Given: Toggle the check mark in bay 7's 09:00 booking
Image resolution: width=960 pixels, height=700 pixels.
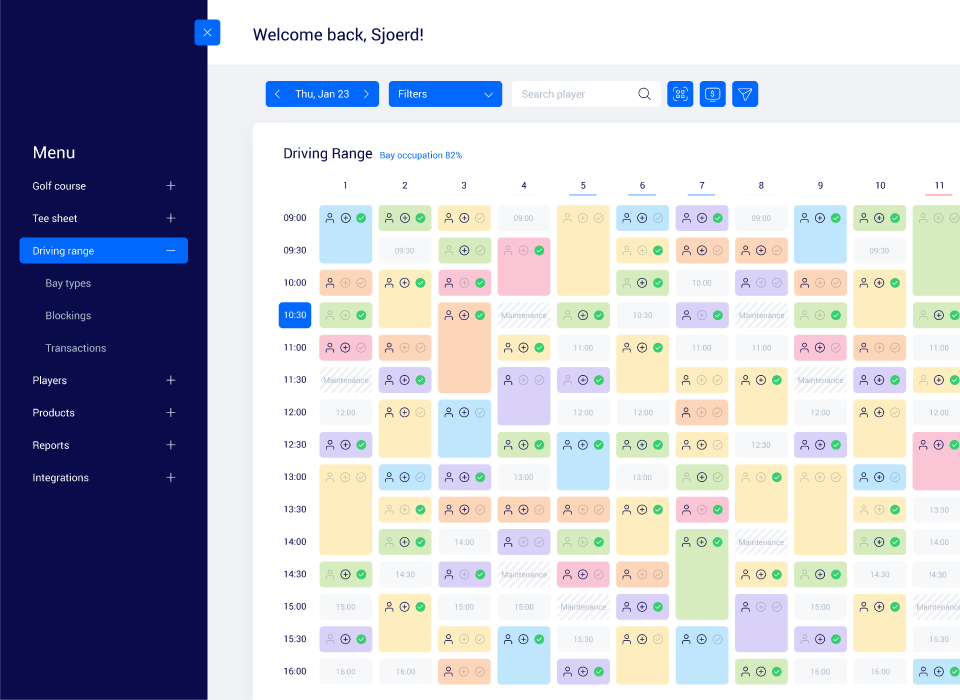Looking at the screenshot, I should tap(718, 218).
